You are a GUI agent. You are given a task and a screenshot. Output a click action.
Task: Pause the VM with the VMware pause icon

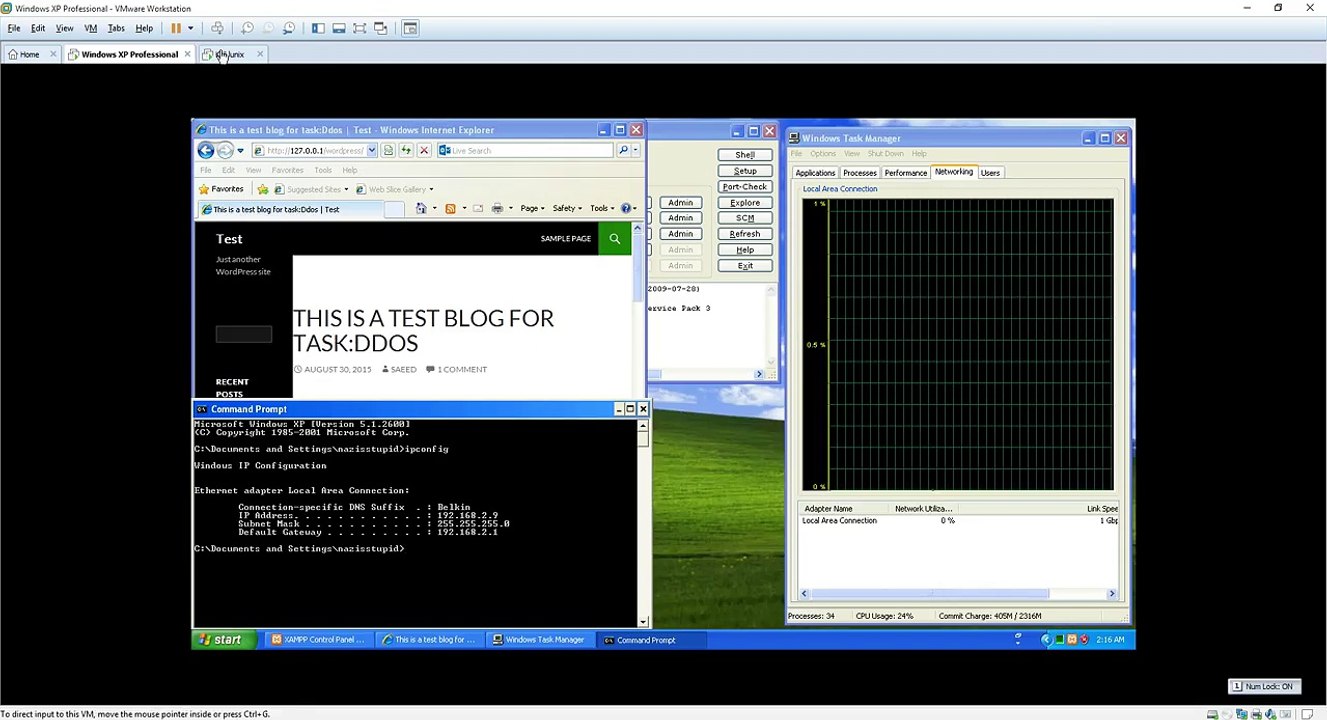[176, 28]
